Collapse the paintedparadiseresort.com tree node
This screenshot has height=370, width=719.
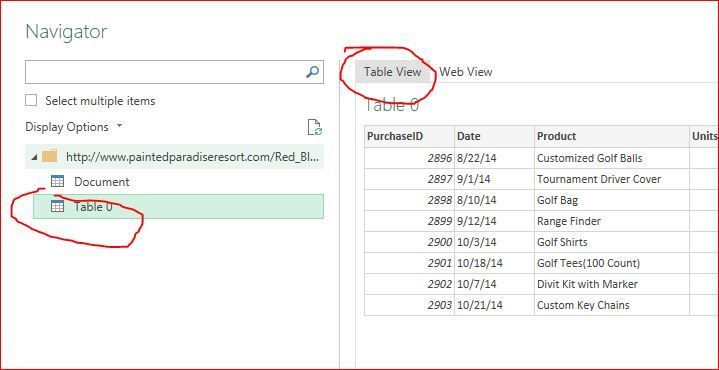(x=35, y=157)
